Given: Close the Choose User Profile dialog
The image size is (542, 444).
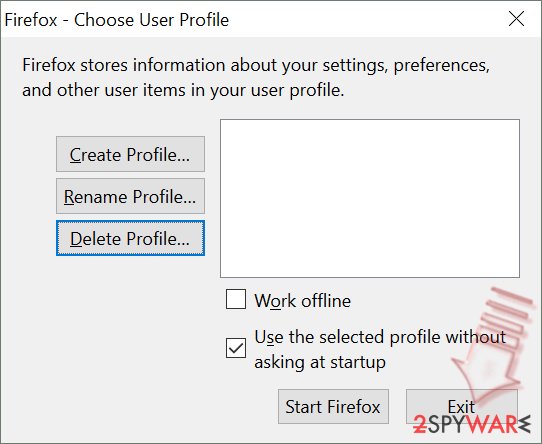Looking at the screenshot, I should (x=516, y=19).
